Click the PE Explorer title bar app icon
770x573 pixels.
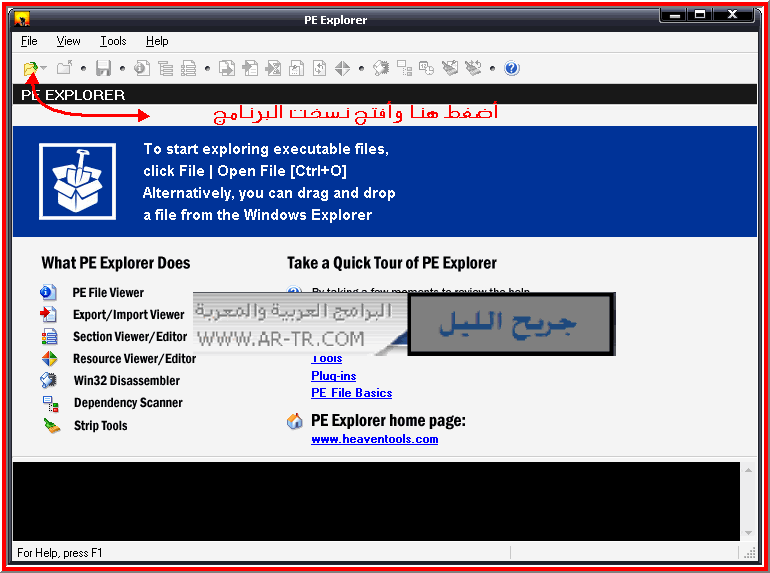(22, 20)
